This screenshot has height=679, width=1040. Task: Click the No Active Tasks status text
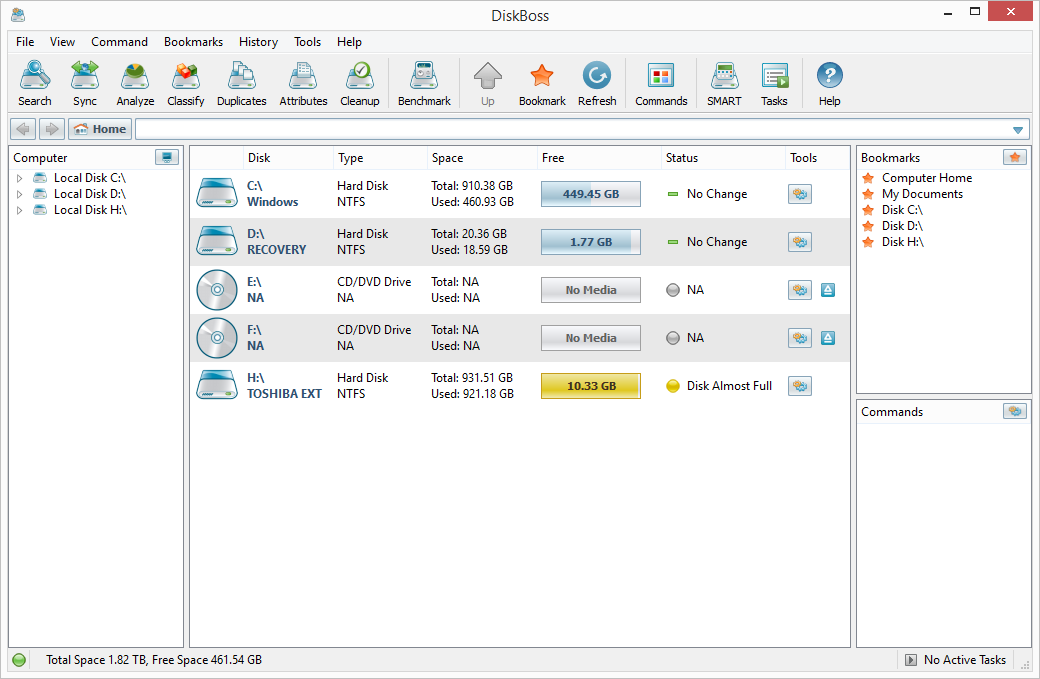(x=964, y=660)
